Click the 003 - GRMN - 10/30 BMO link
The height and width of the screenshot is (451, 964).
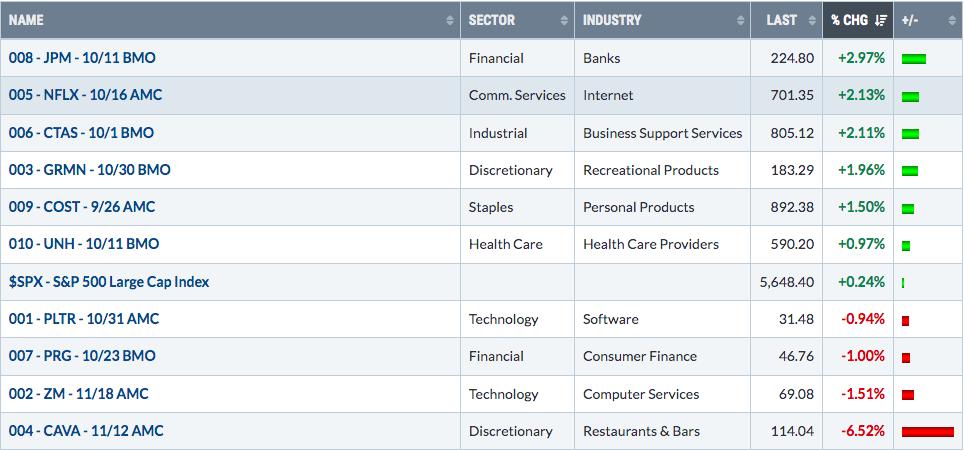click(89, 170)
